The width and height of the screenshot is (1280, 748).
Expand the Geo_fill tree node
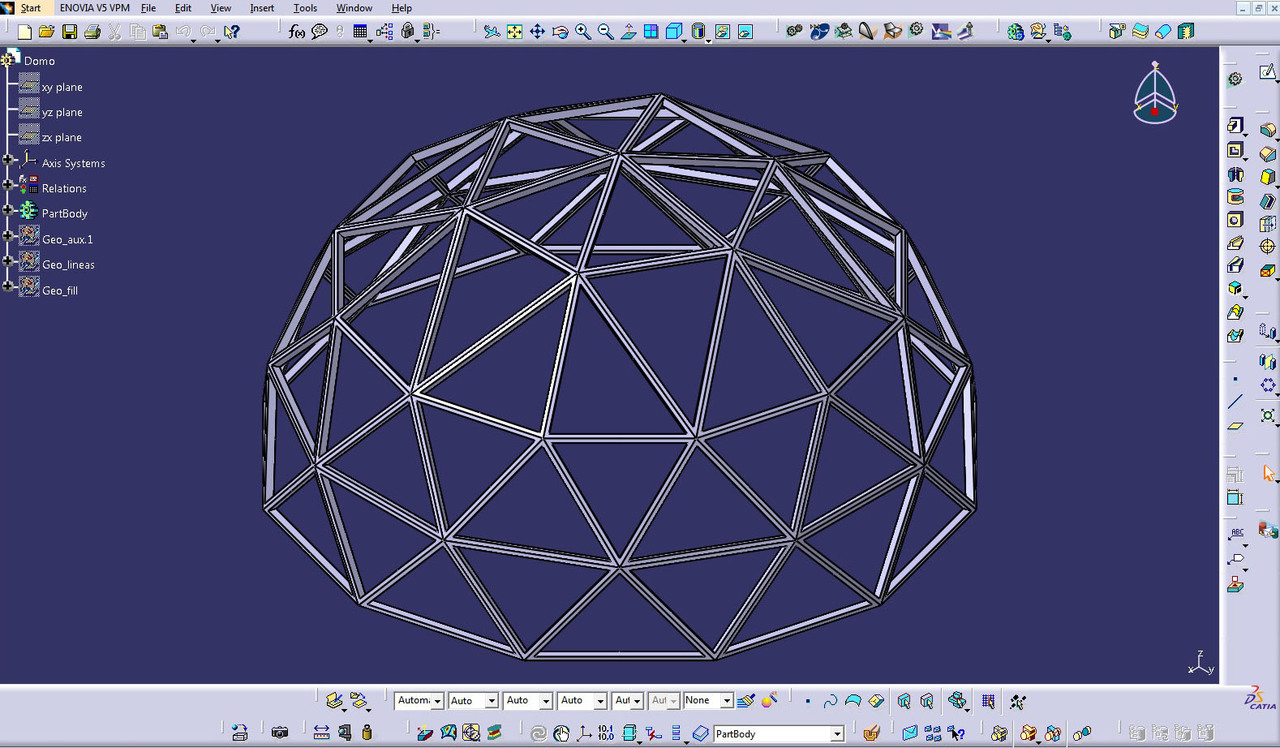pos(8,287)
